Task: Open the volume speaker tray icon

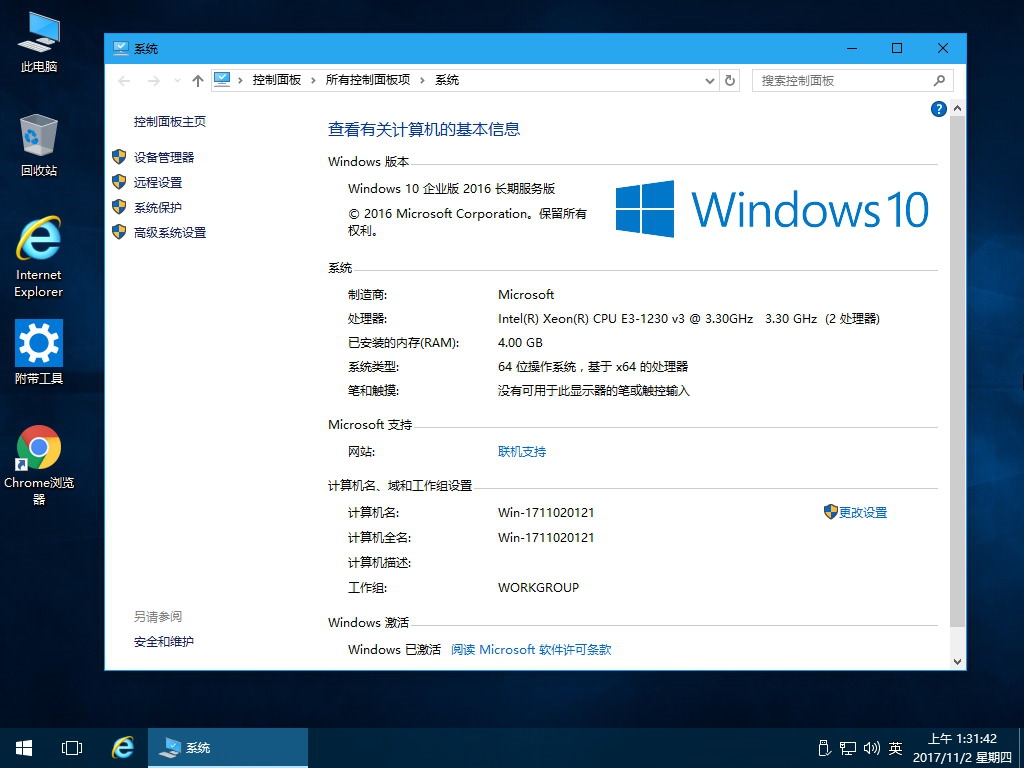Action: coord(872,748)
